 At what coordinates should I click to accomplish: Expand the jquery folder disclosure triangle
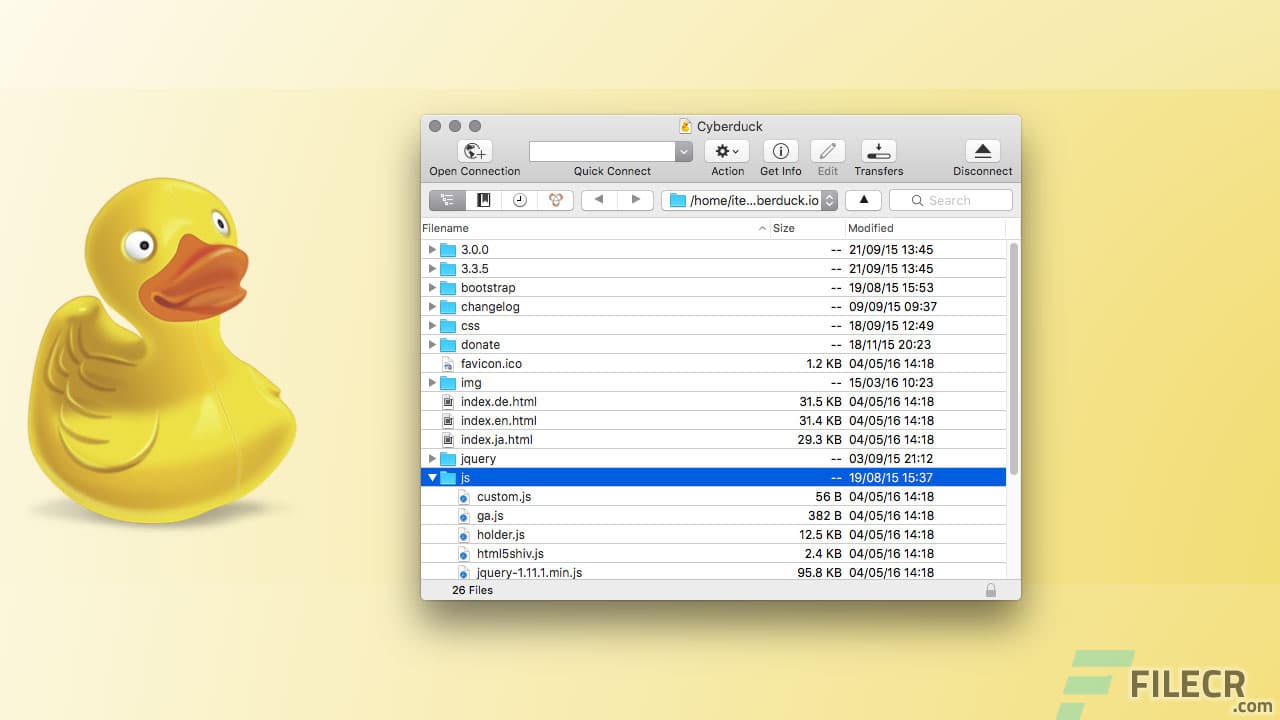point(432,458)
